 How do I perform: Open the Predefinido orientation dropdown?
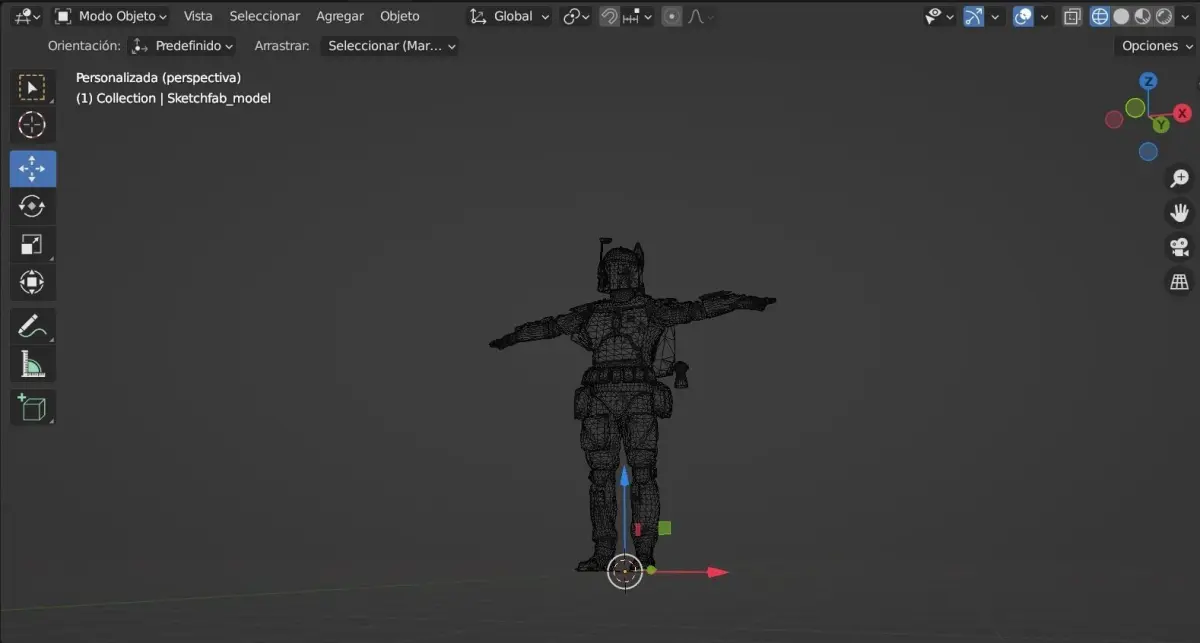[x=182, y=46]
